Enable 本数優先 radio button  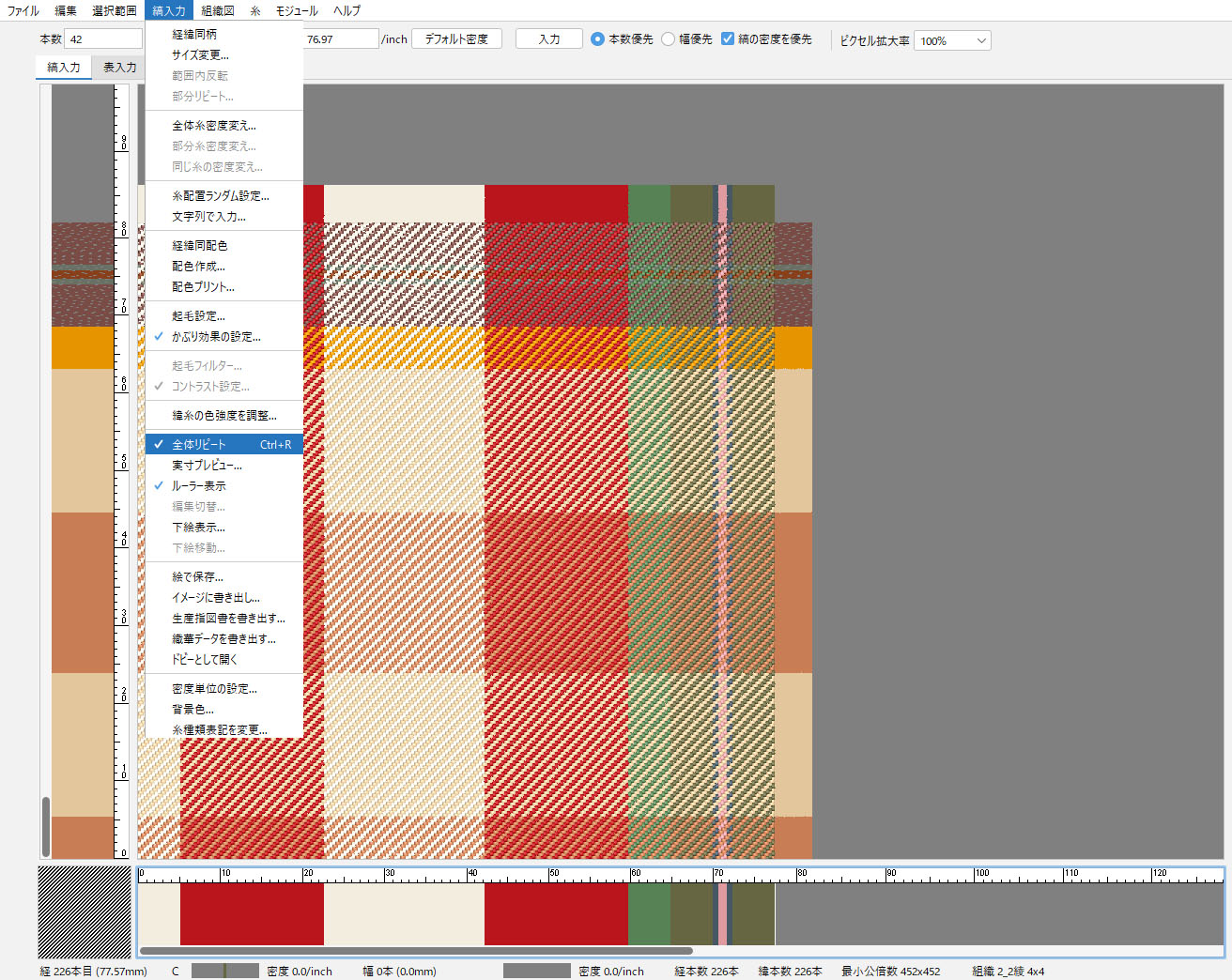click(x=598, y=39)
